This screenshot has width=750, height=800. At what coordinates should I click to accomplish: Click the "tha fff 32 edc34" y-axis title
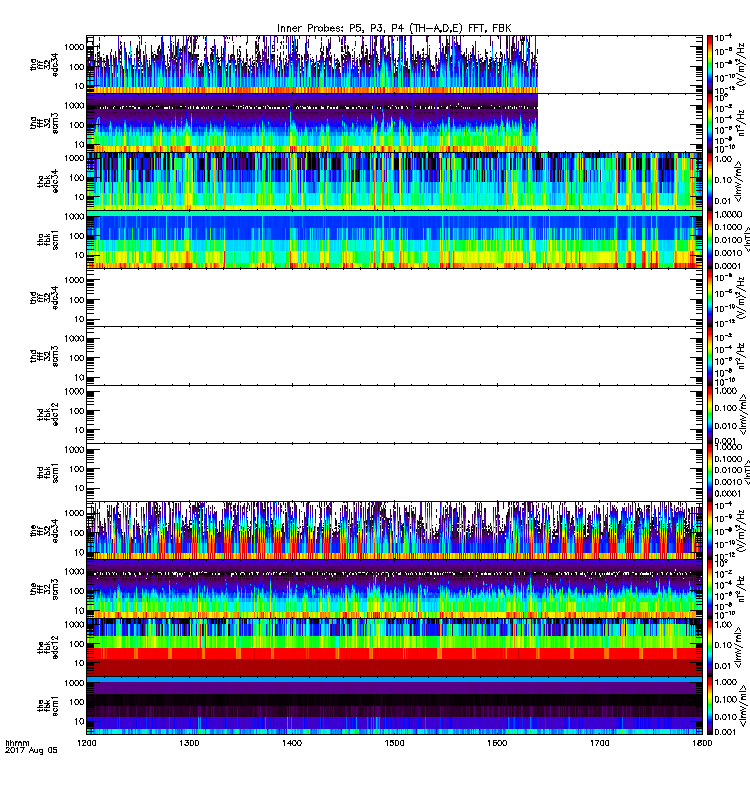(x=44, y=64)
